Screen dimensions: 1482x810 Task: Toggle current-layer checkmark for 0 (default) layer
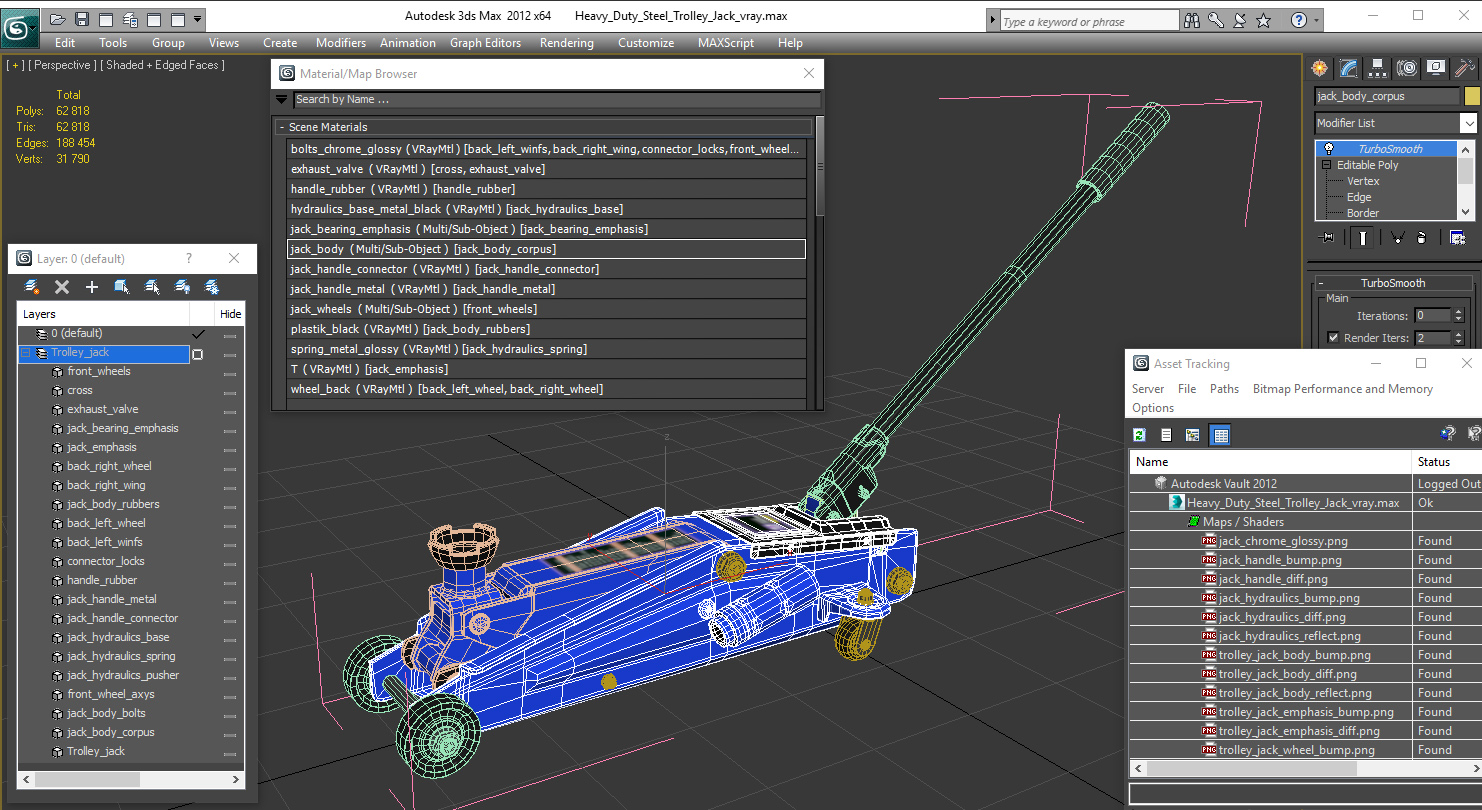(198, 334)
